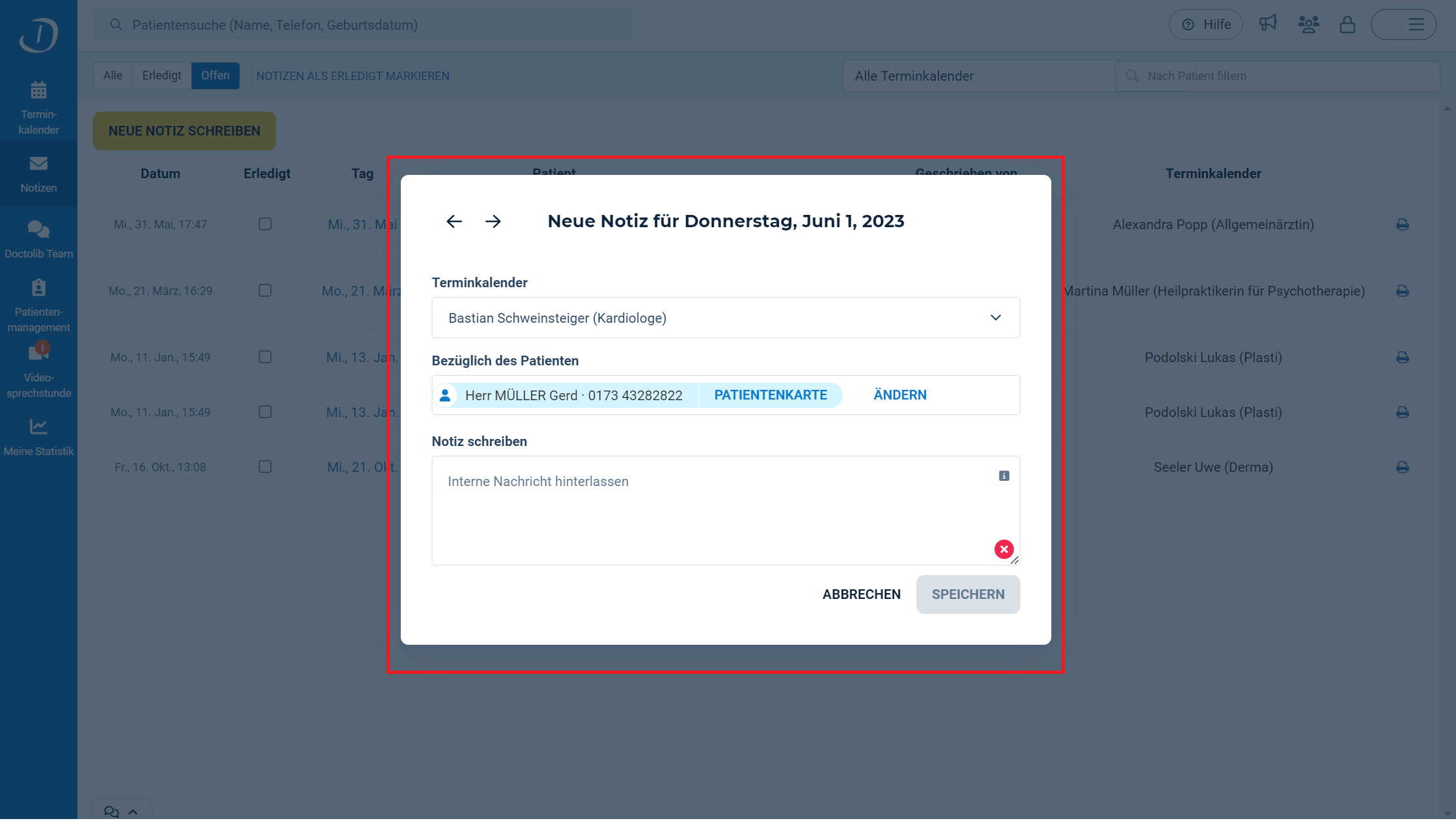The height and width of the screenshot is (821, 1456).
Task: Tick the Erledigt checkbox for 31. Mai note
Action: click(x=265, y=224)
